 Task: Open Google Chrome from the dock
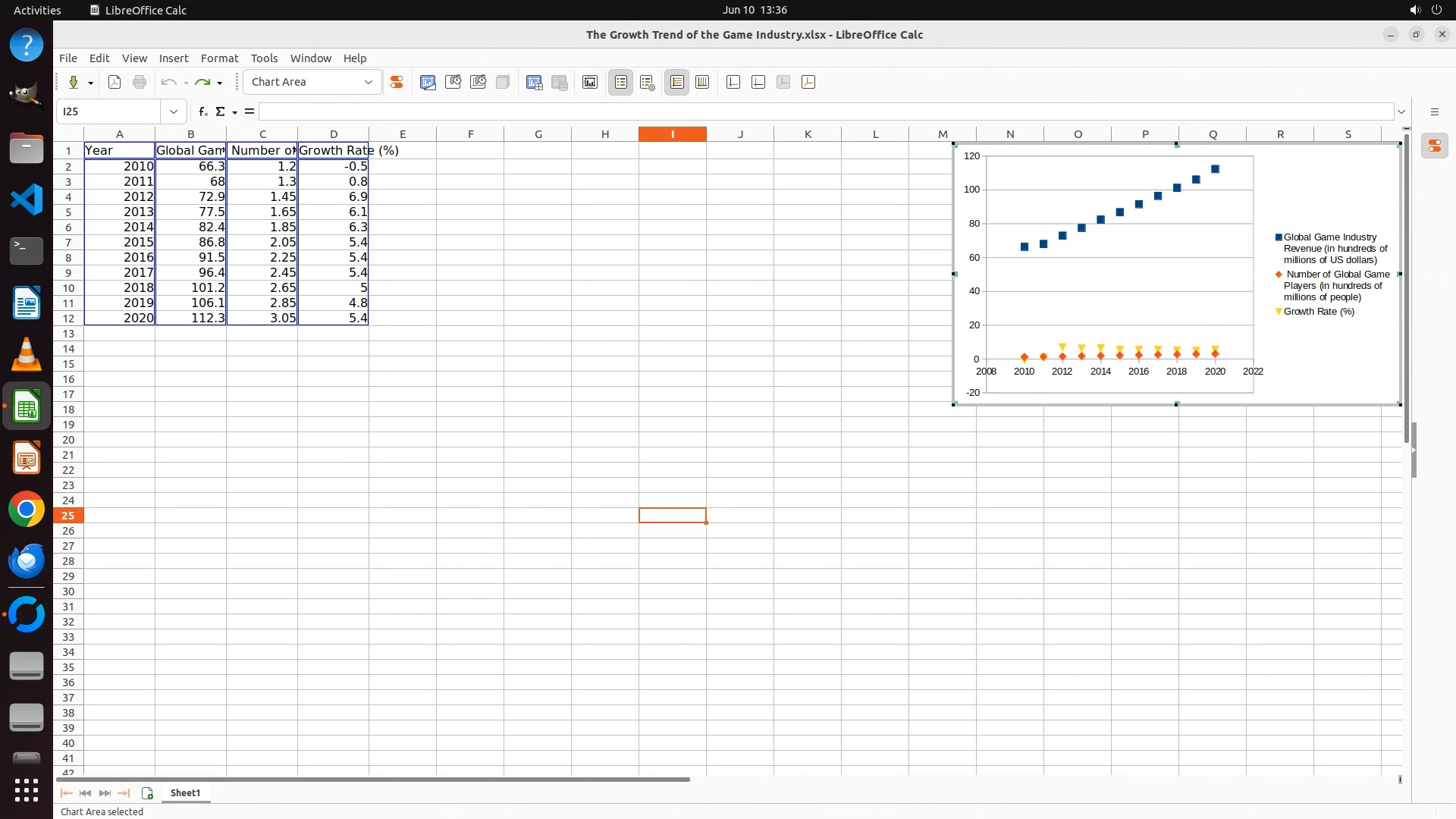click(x=27, y=510)
